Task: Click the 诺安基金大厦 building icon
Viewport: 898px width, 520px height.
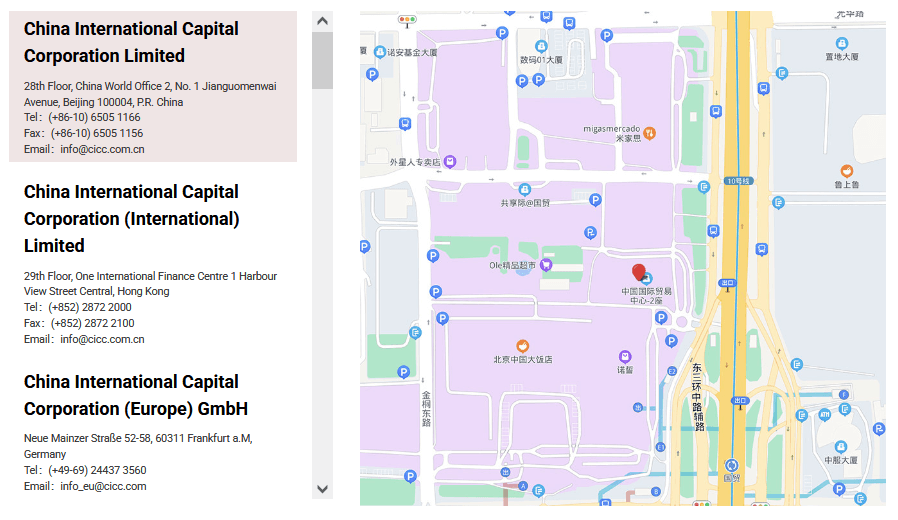Action: point(380,52)
